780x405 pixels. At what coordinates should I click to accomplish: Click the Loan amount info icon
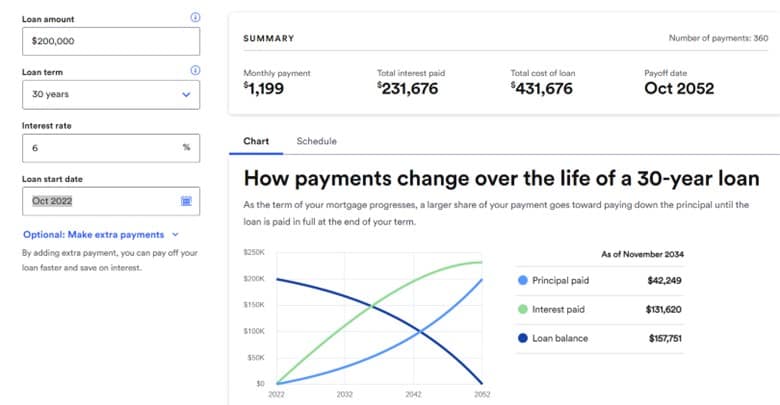pos(195,18)
